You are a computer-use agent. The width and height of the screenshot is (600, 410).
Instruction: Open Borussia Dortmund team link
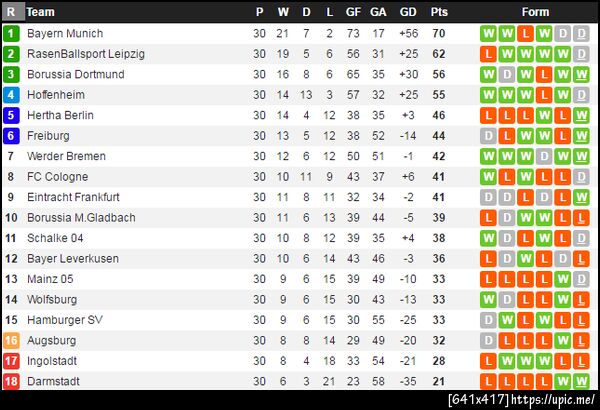(76, 74)
